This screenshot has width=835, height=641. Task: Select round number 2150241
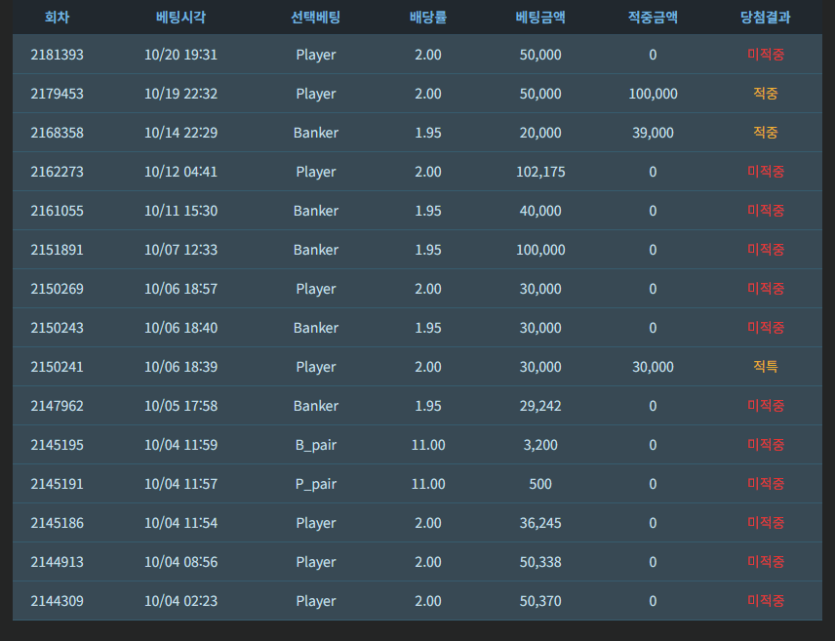coord(57,367)
